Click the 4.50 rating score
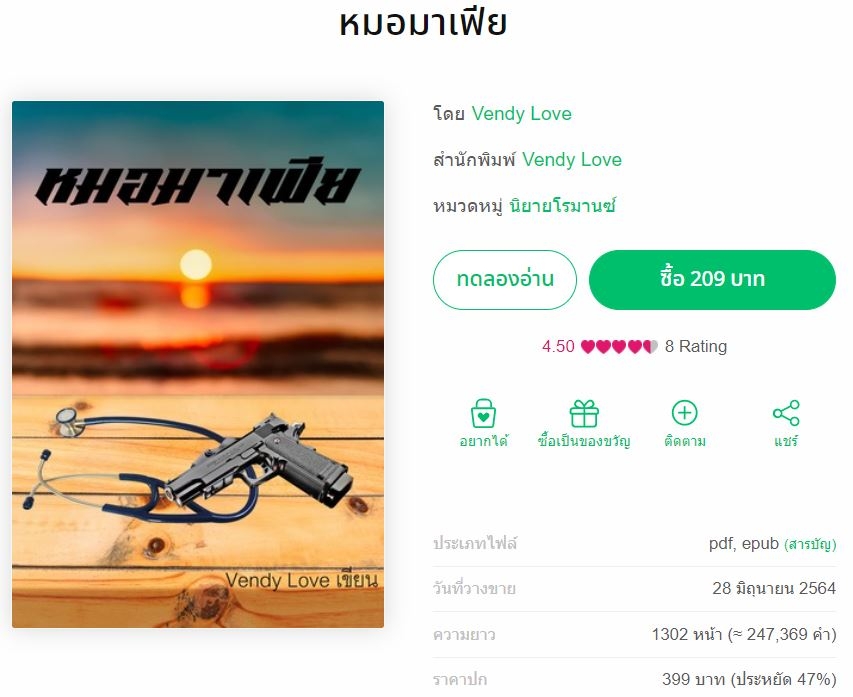The image size is (853, 697). tap(558, 347)
